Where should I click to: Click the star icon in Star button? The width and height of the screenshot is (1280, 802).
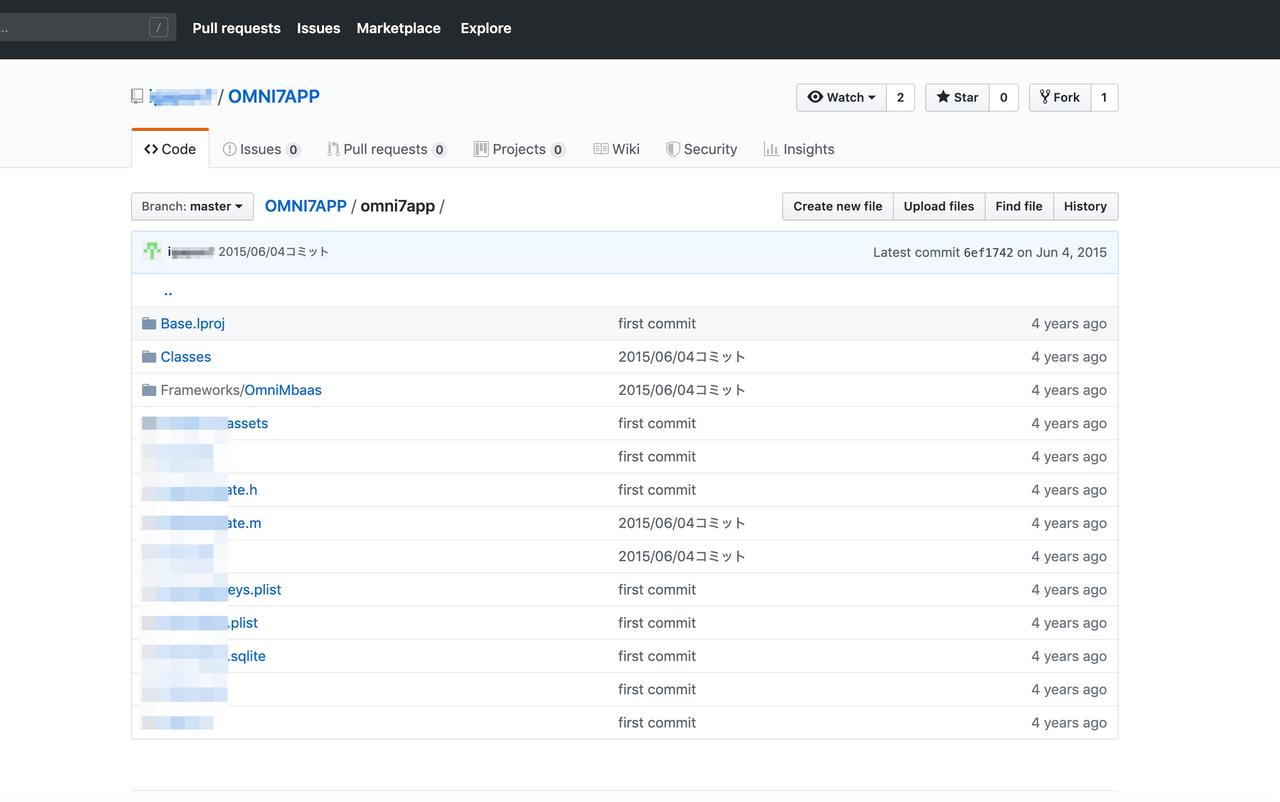coord(943,97)
